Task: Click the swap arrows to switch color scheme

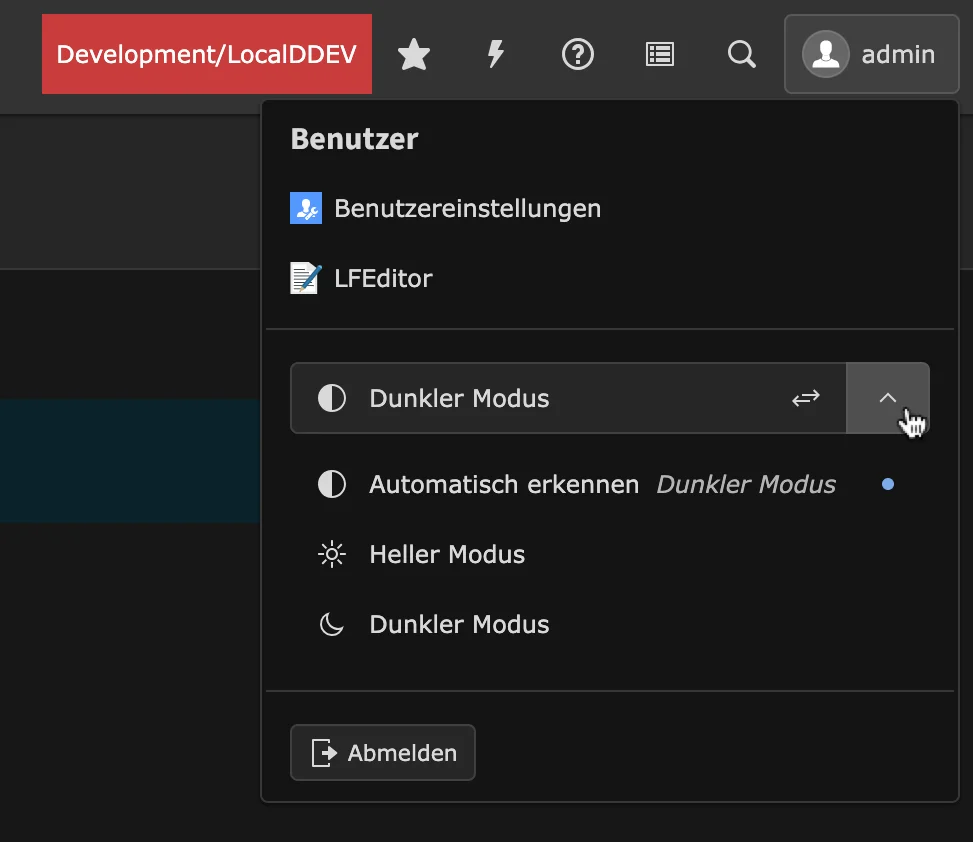Action: (805, 398)
